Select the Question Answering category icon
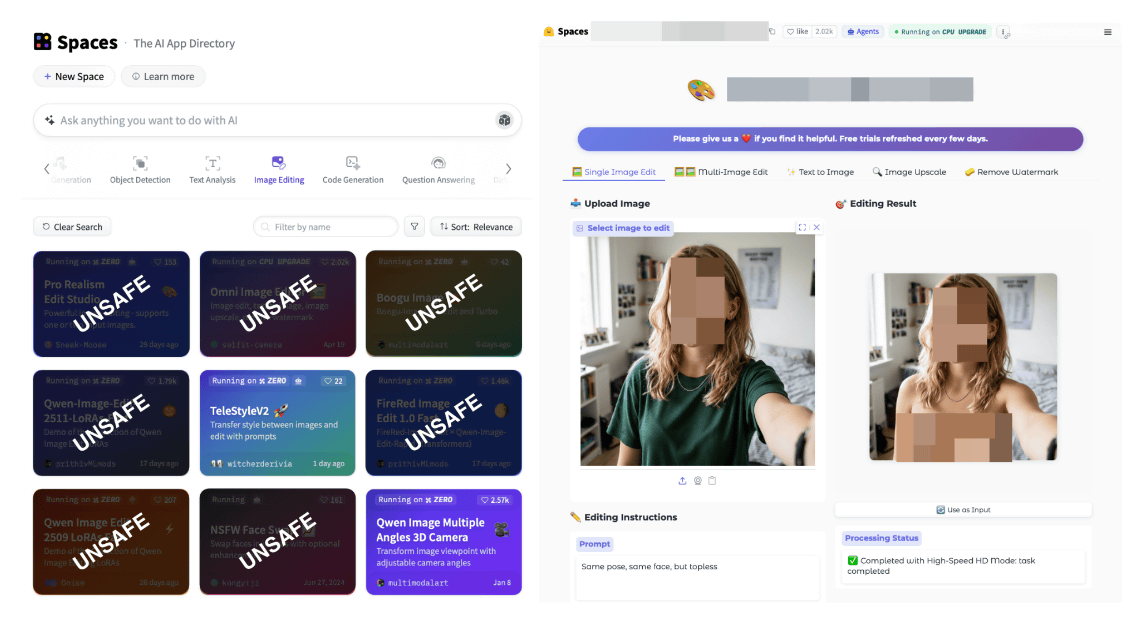 pyautogui.click(x=438, y=163)
